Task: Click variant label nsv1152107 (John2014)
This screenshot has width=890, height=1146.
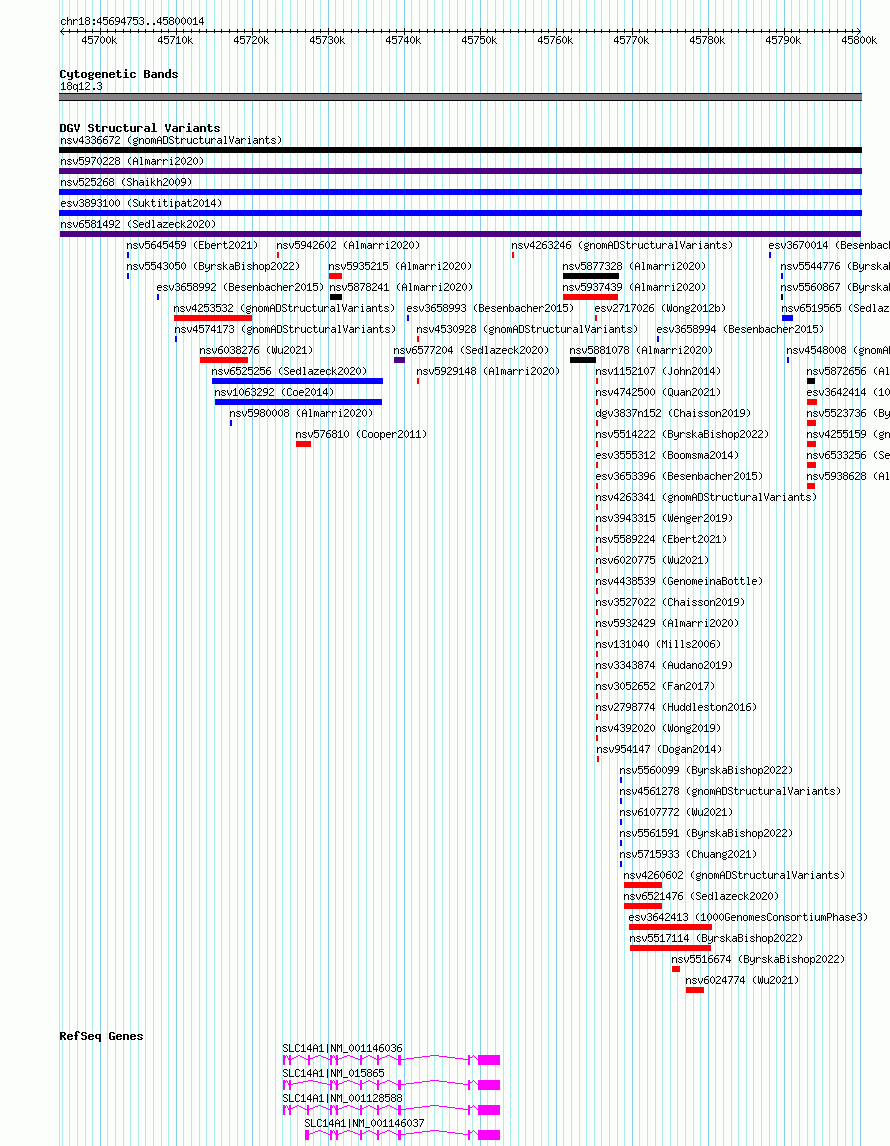Action: click(658, 371)
